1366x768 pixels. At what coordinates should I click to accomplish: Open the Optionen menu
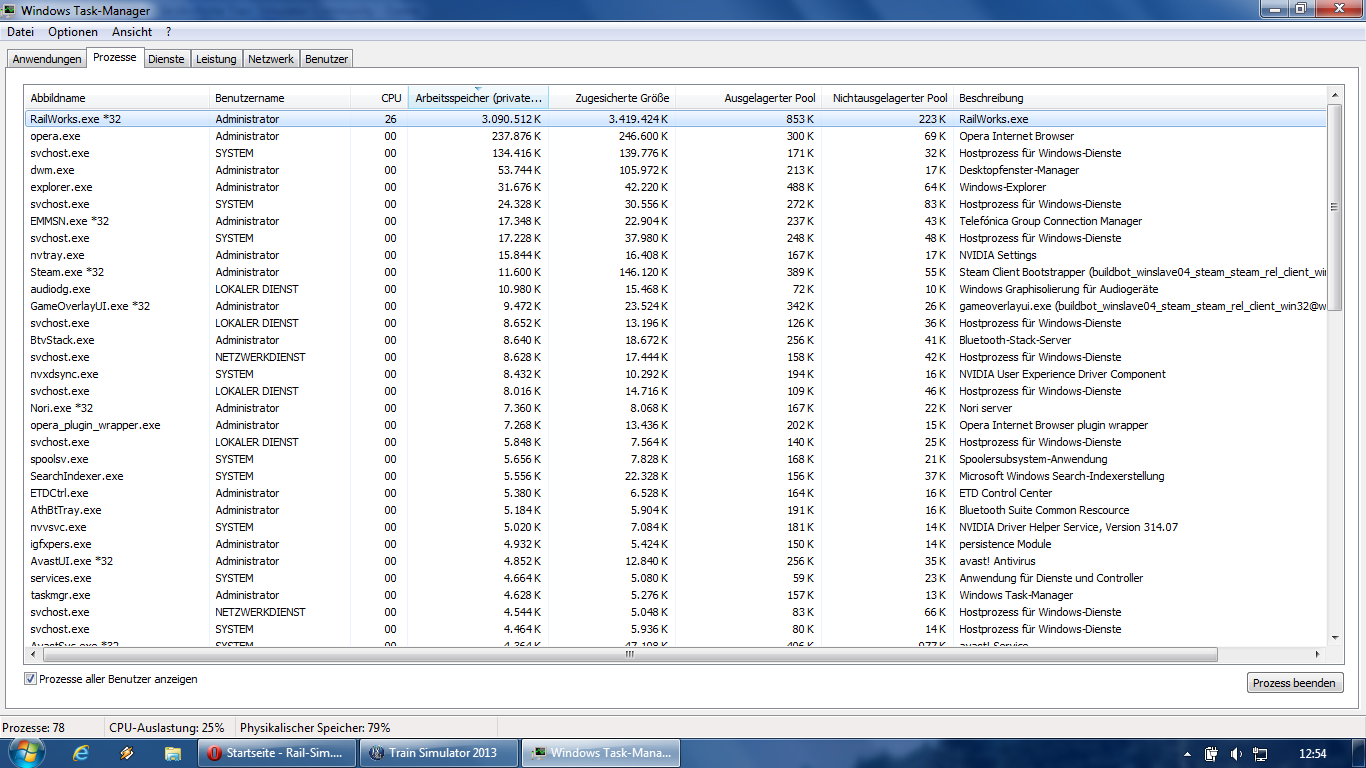coord(72,32)
